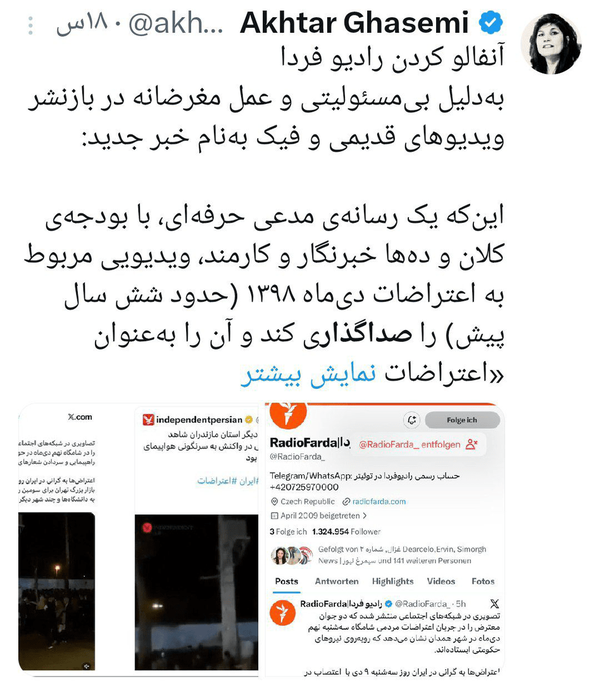
Task: Expand April 2009 beigetreten chevron
Action: coord(364,516)
